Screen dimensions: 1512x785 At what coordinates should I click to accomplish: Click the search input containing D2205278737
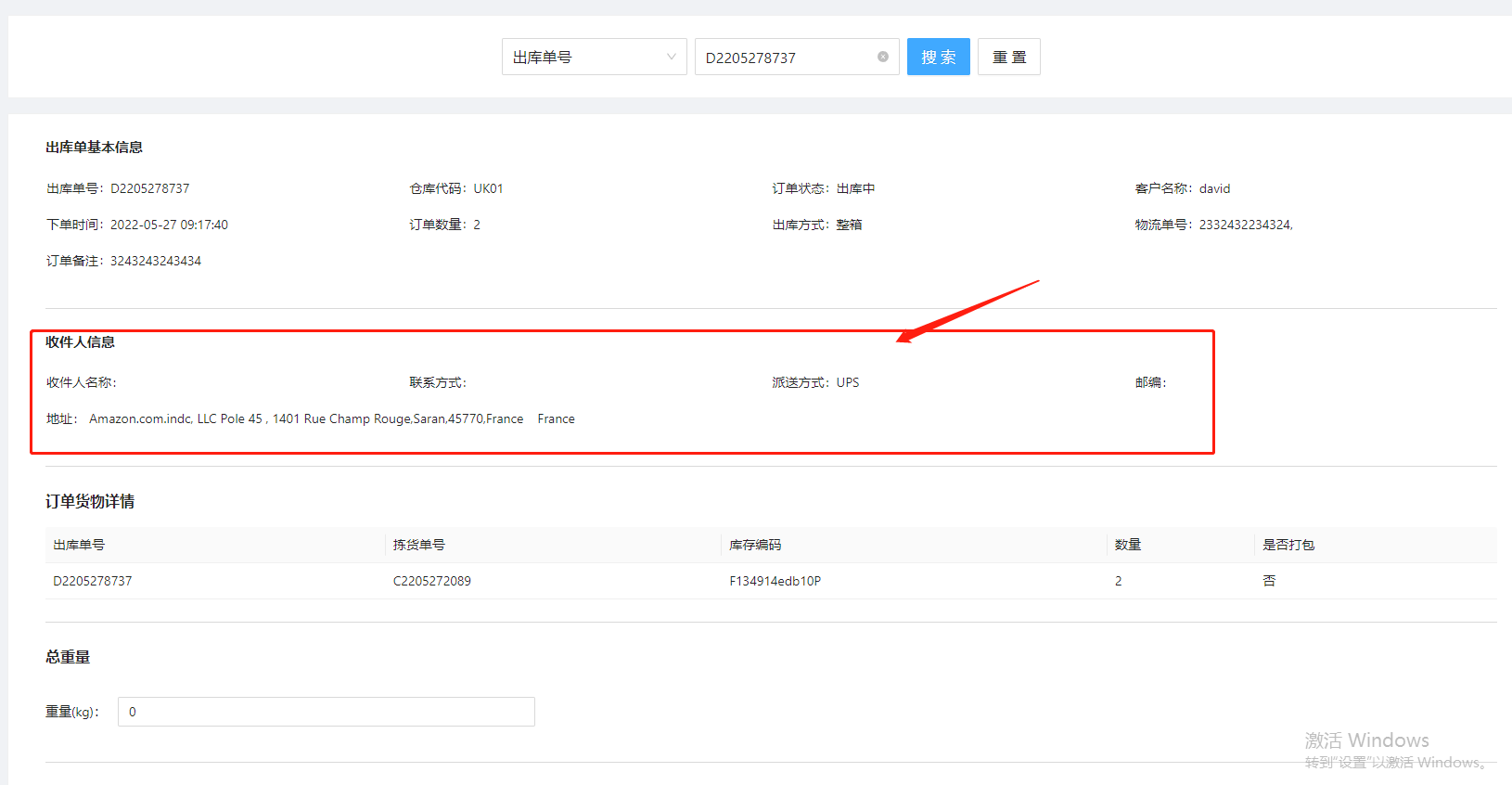pos(784,58)
